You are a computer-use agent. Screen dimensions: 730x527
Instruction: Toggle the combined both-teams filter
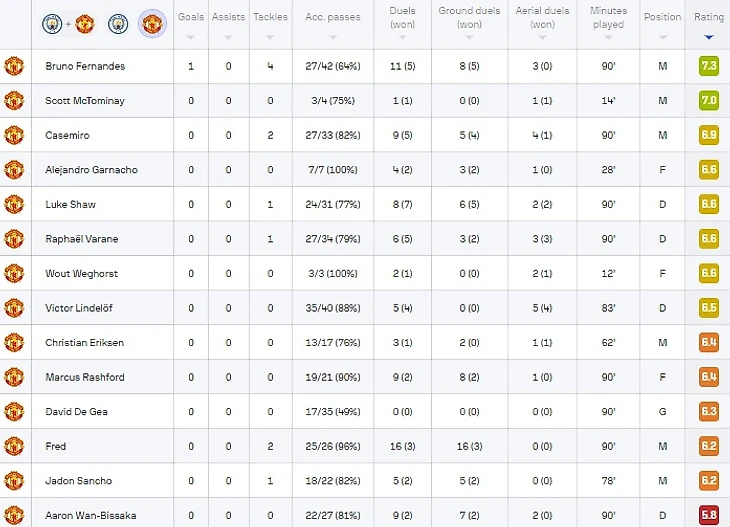[x=69, y=22]
